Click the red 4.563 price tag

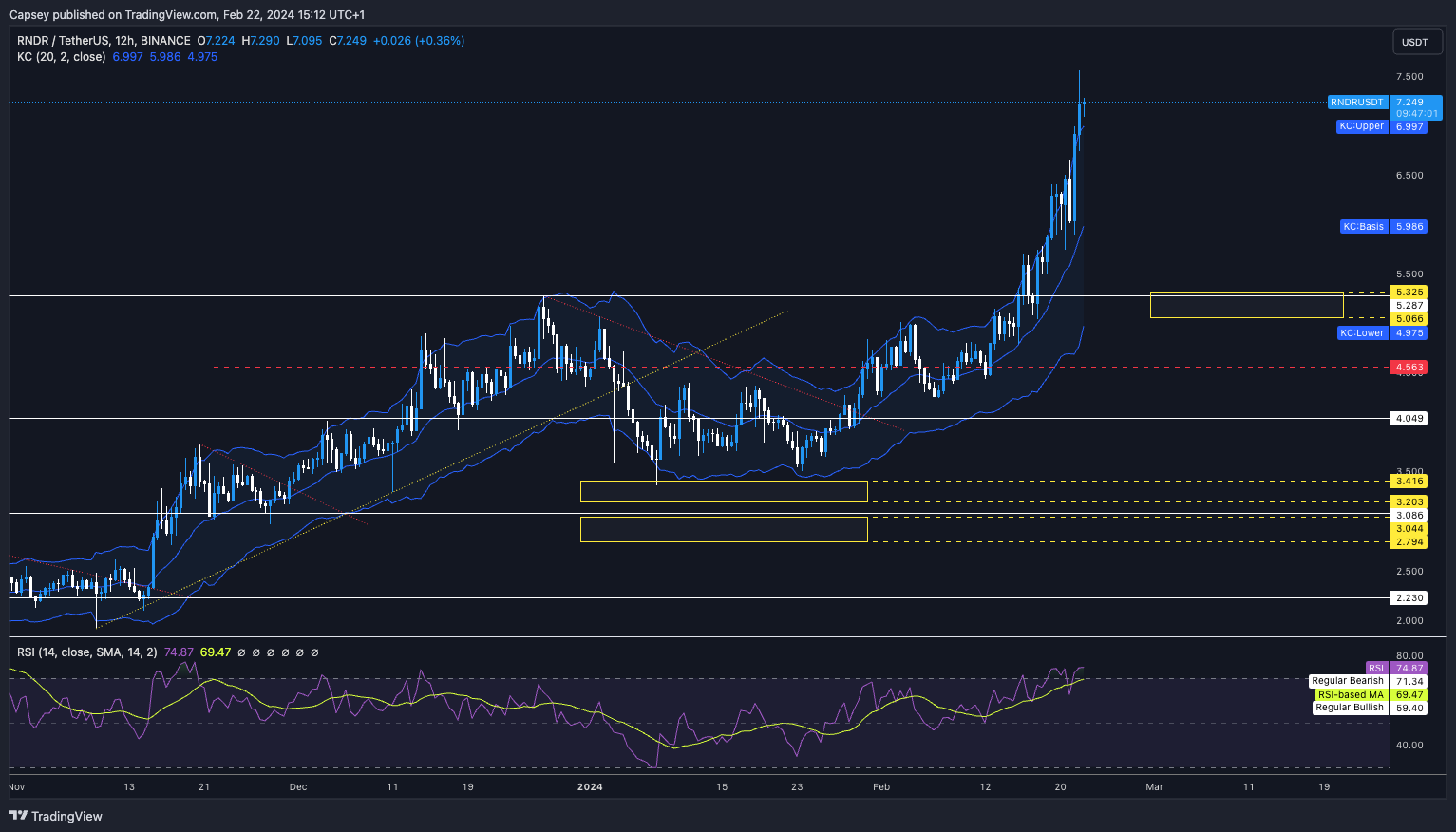1409,368
